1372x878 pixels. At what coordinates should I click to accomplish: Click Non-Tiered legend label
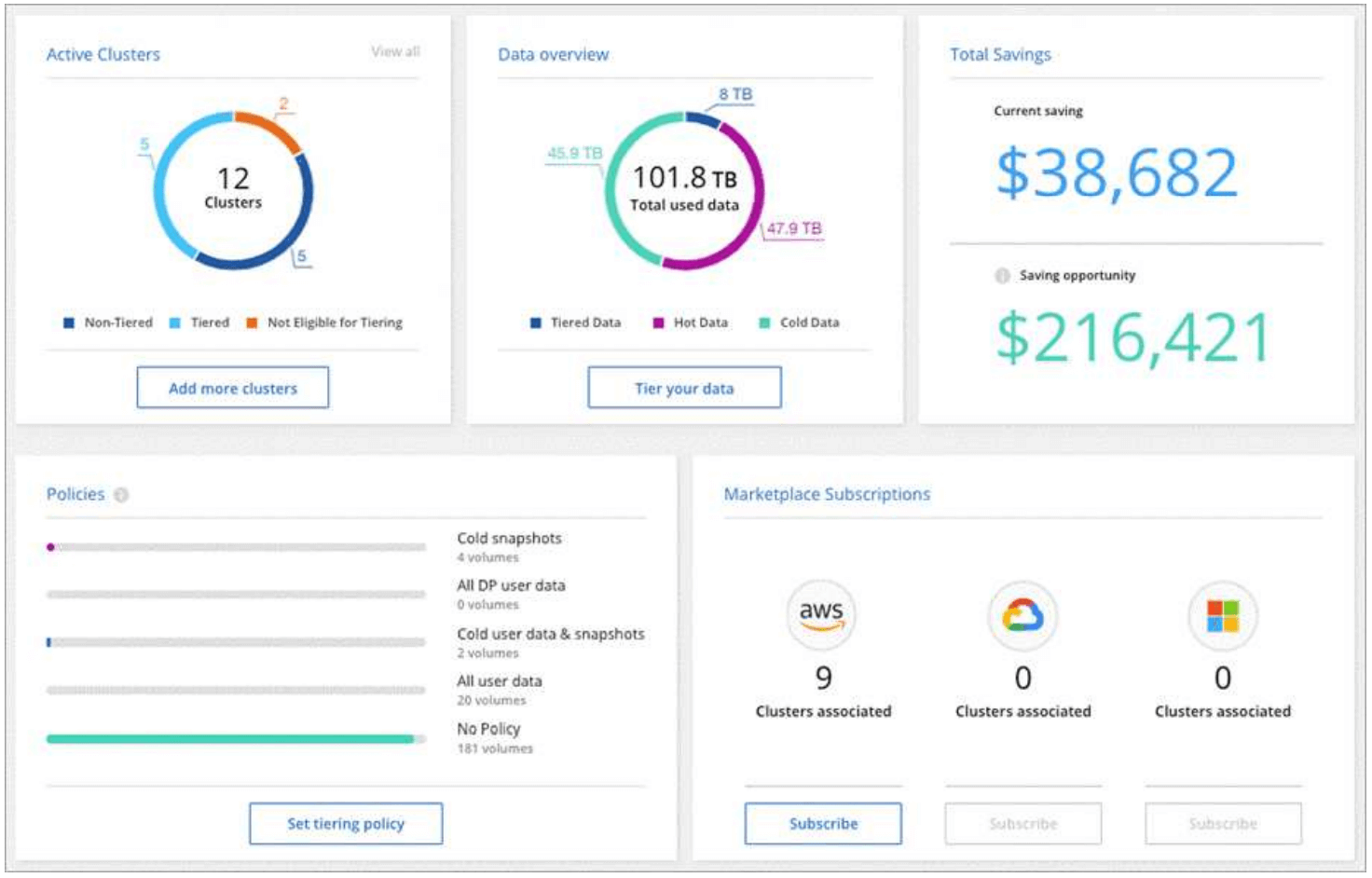118,322
